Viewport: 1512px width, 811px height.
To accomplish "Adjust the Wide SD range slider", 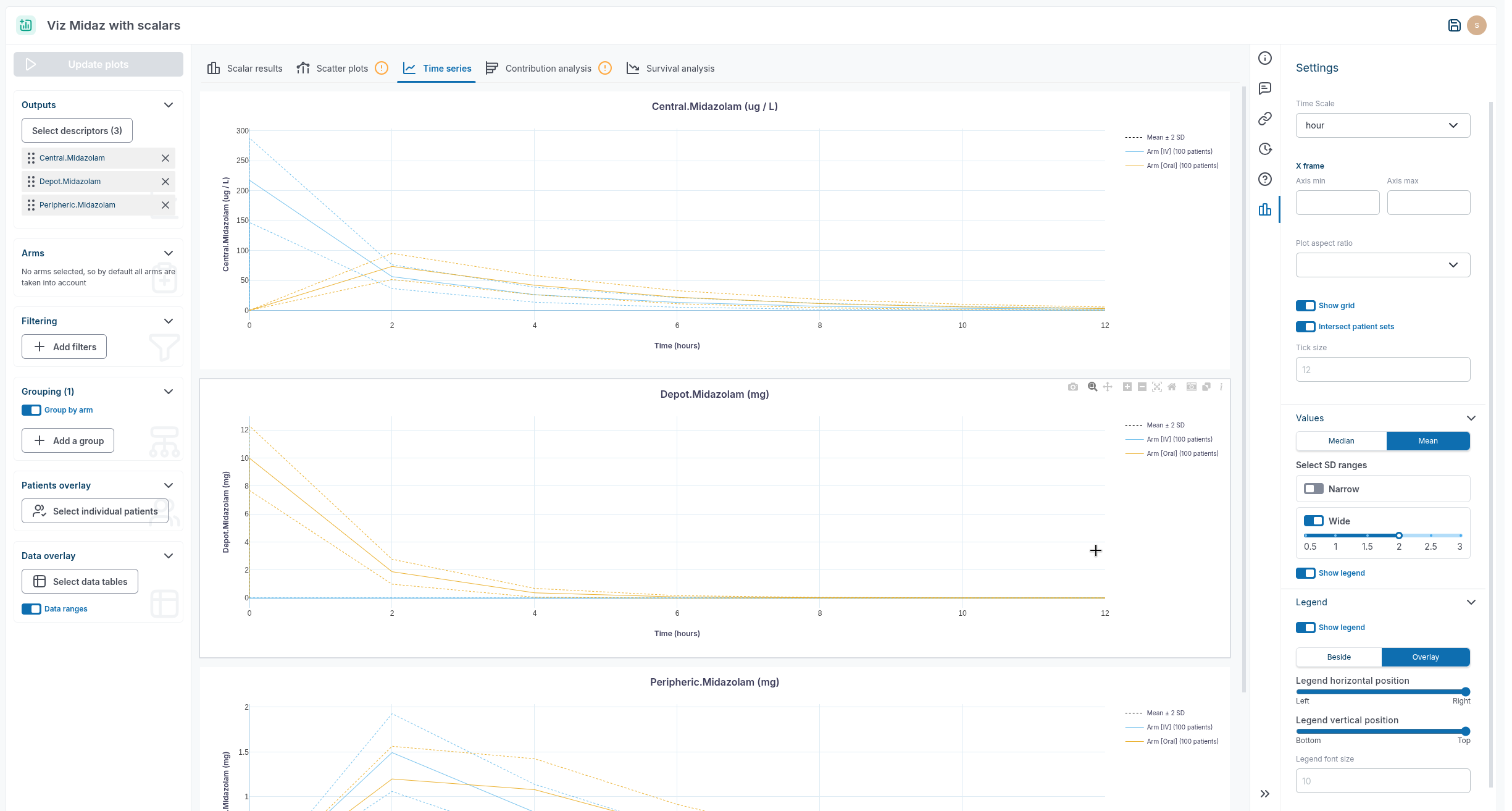I will click(x=1398, y=536).
